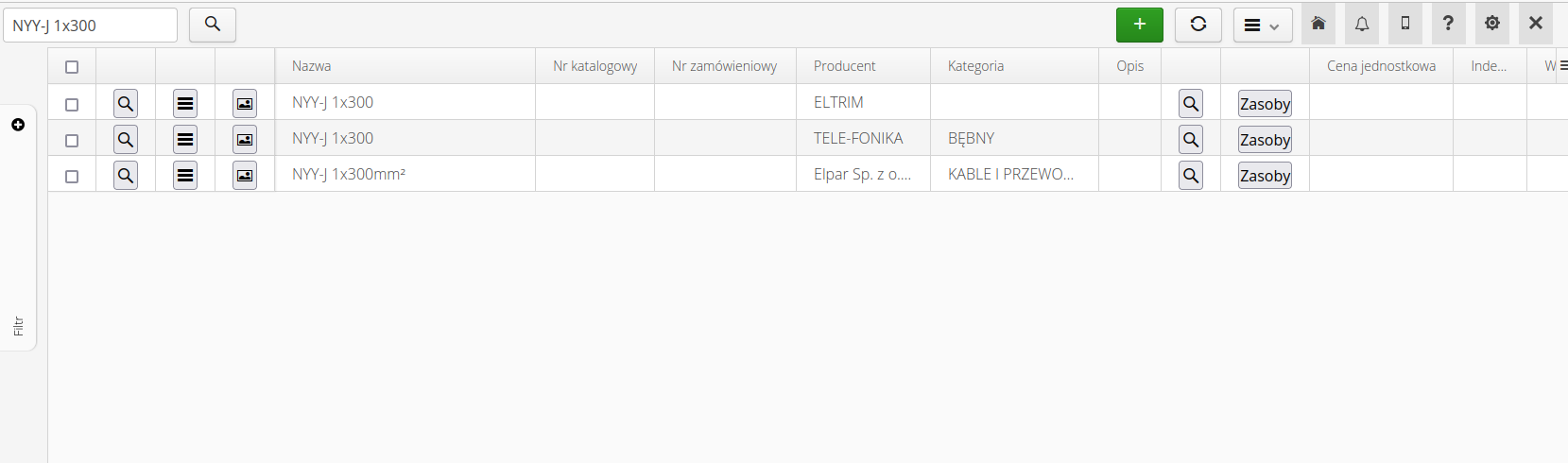Screen dimensions: 1568x463
Task: Click the mobile device icon
Action: tap(1405, 25)
